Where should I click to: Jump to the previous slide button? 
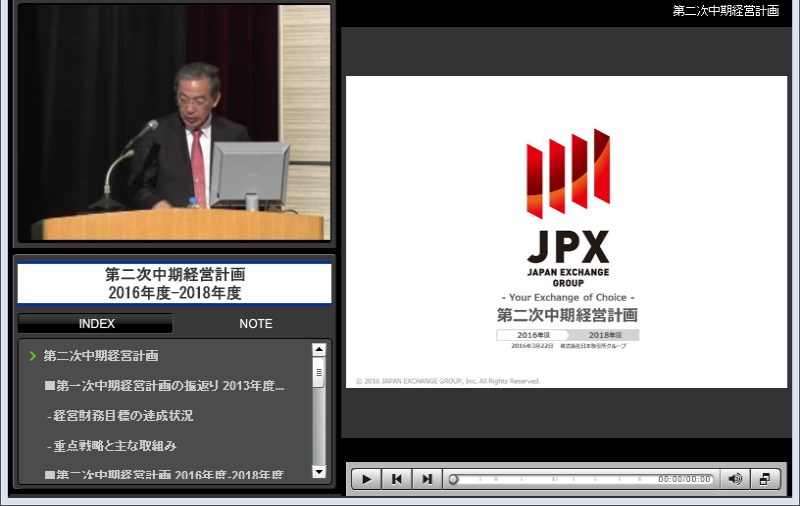(396, 479)
